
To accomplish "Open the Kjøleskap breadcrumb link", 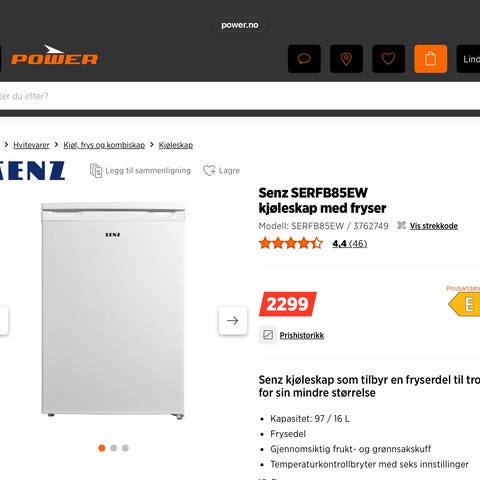I will tap(176, 145).
